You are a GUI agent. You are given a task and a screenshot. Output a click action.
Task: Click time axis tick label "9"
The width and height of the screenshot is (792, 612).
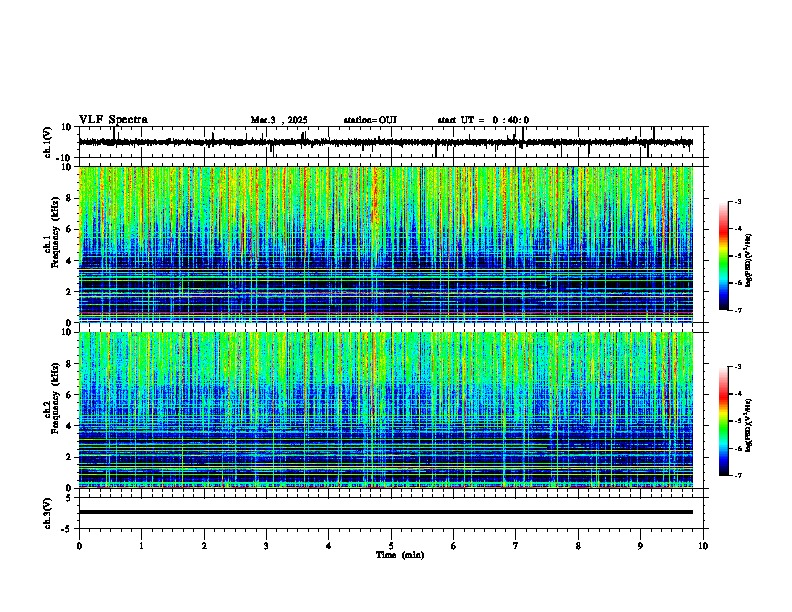(x=640, y=546)
